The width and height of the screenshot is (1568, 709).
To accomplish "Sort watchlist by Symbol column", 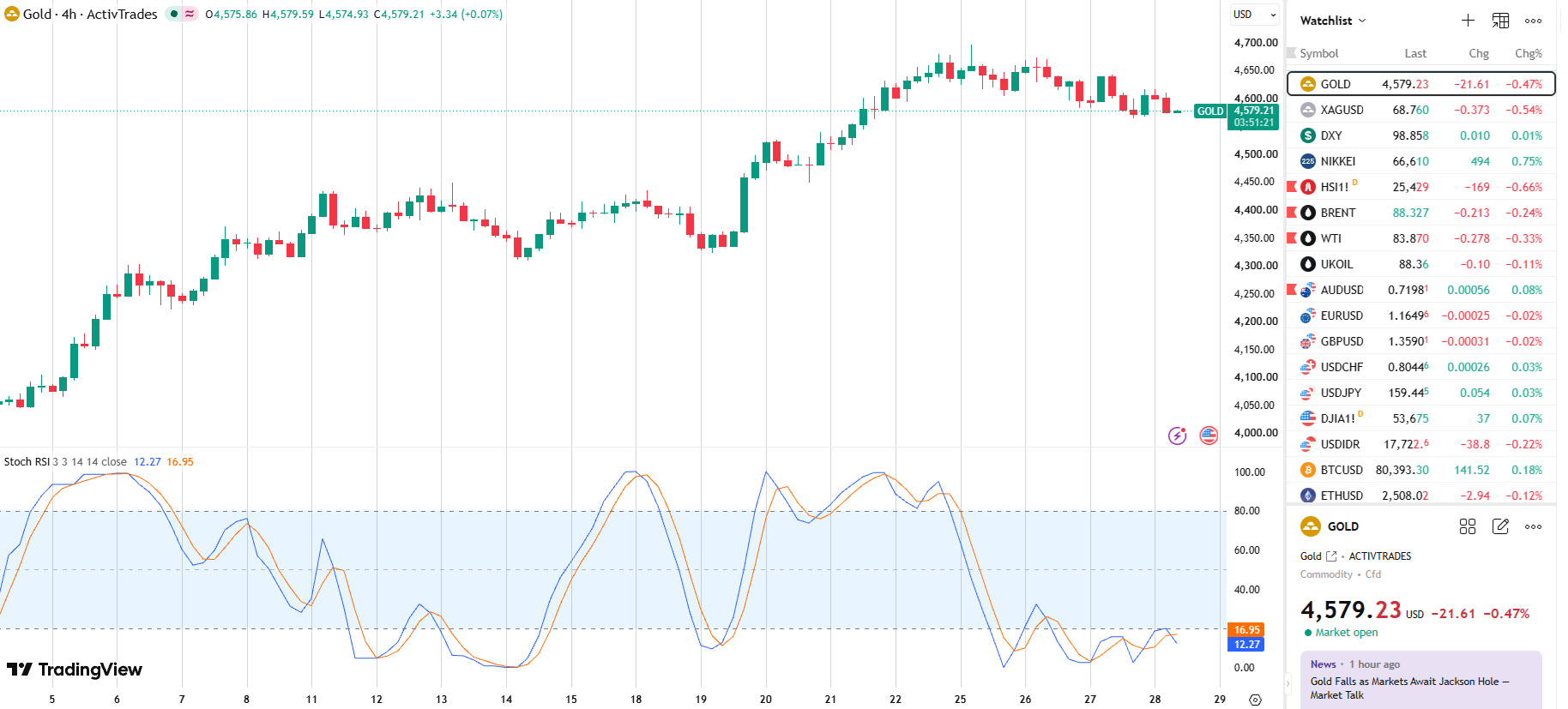I will pyautogui.click(x=1319, y=53).
